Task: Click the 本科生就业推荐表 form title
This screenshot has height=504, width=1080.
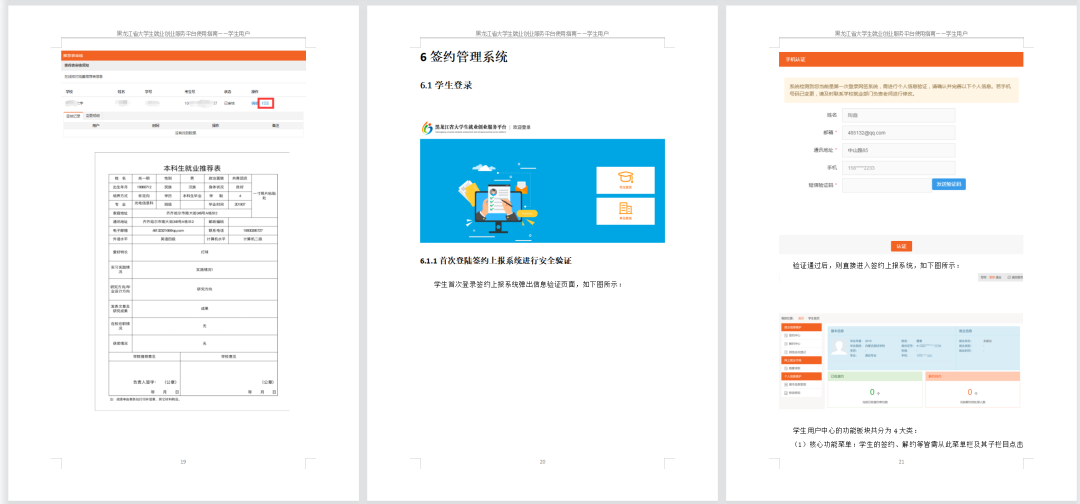Action: (192, 168)
